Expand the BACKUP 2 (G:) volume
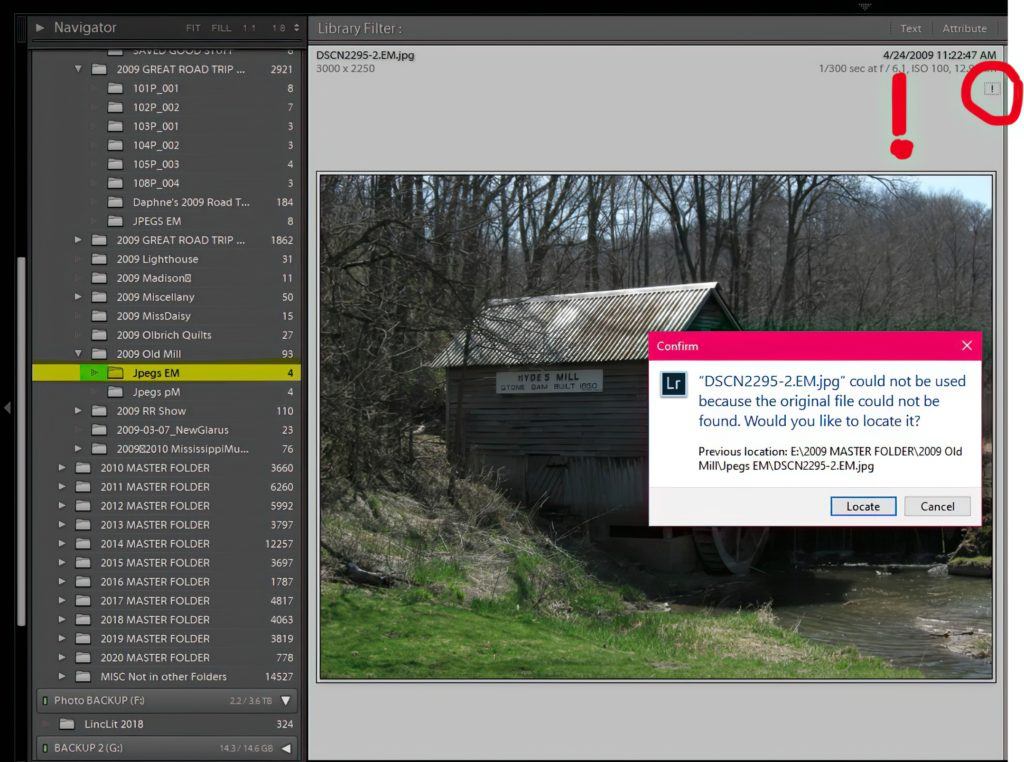 tap(285, 748)
